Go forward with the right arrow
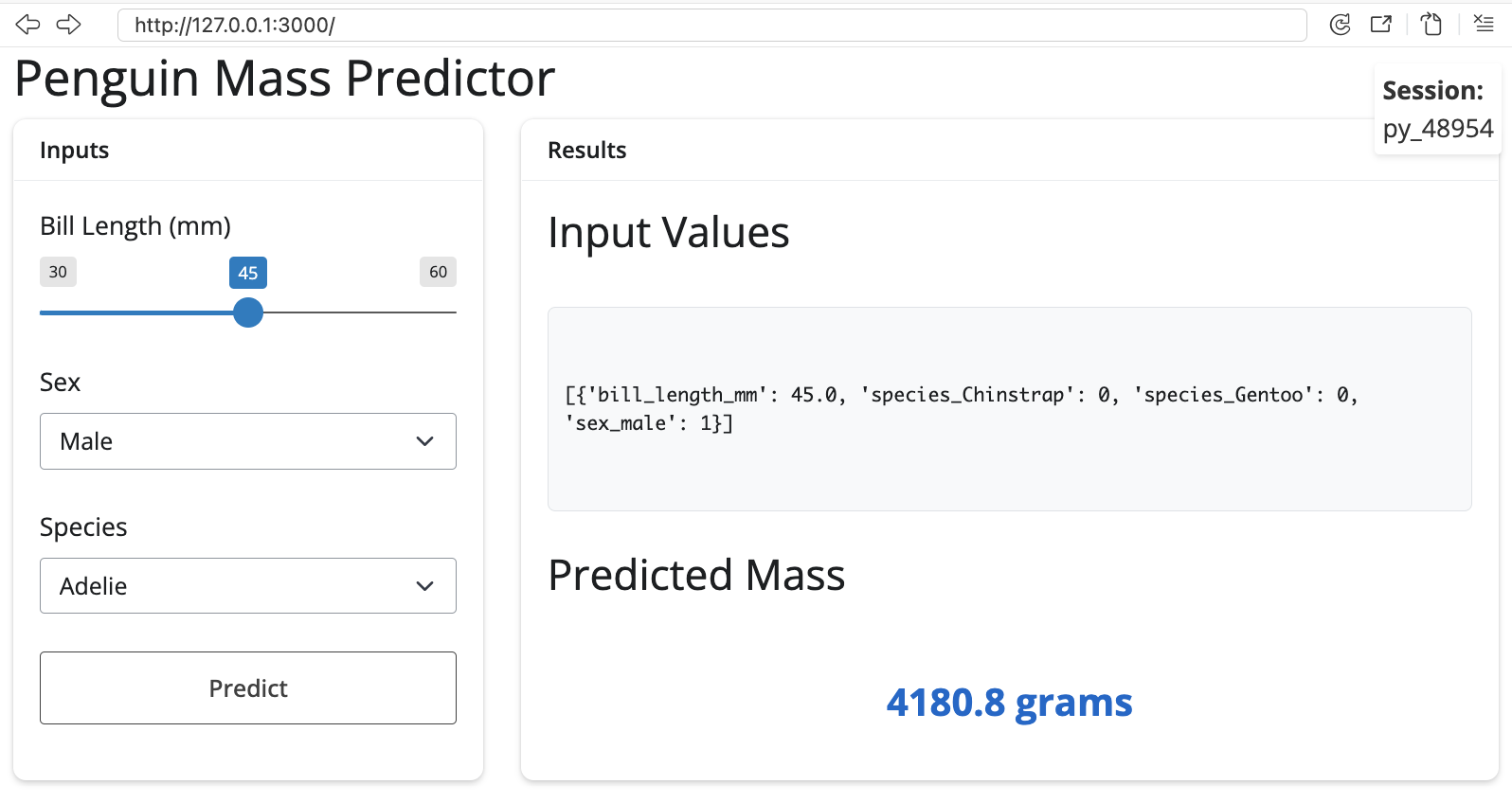 click(x=69, y=25)
